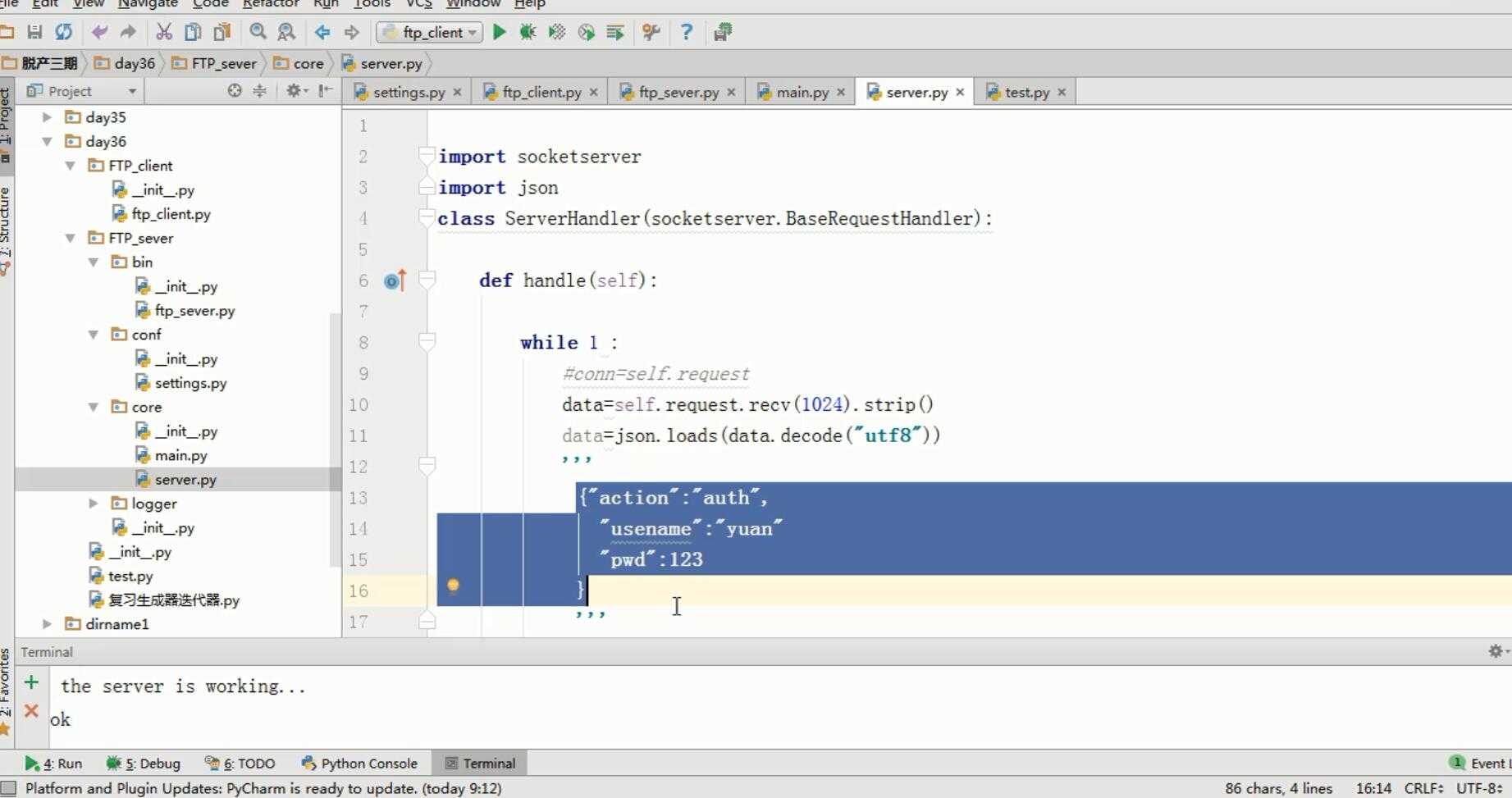The image size is (1512, 798).
Task: Collapse the FTP_client folder
Action: coord(70,166)
